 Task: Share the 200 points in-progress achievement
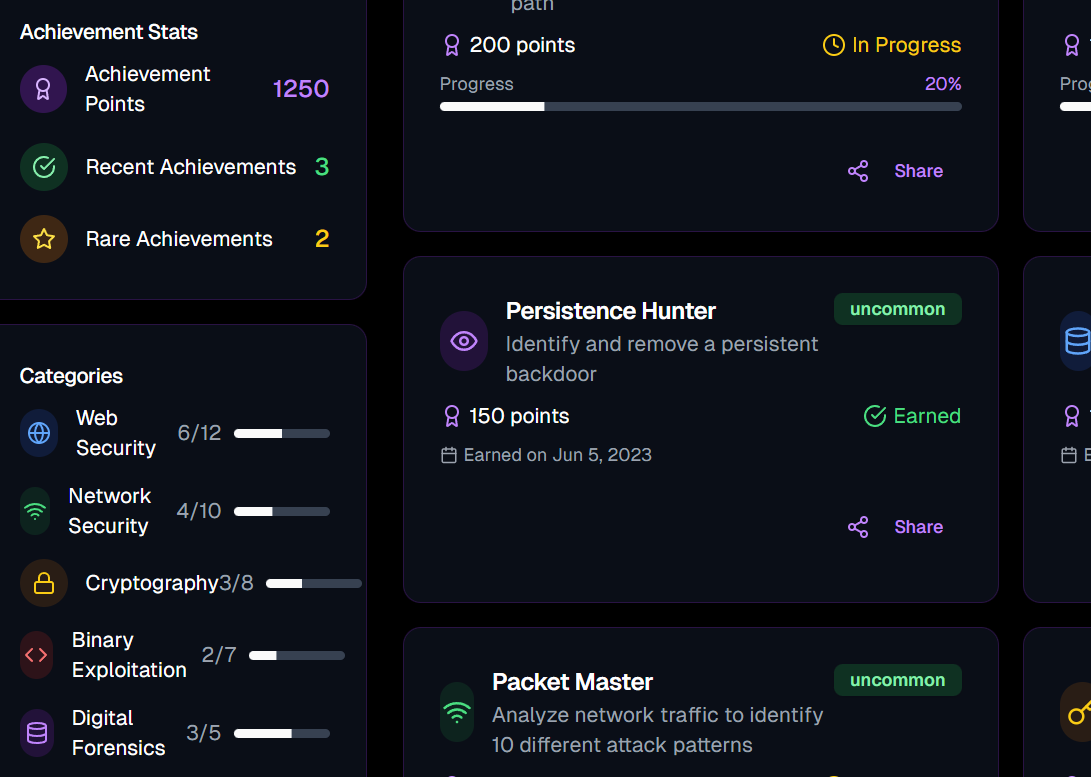click(x=896, y=171)
